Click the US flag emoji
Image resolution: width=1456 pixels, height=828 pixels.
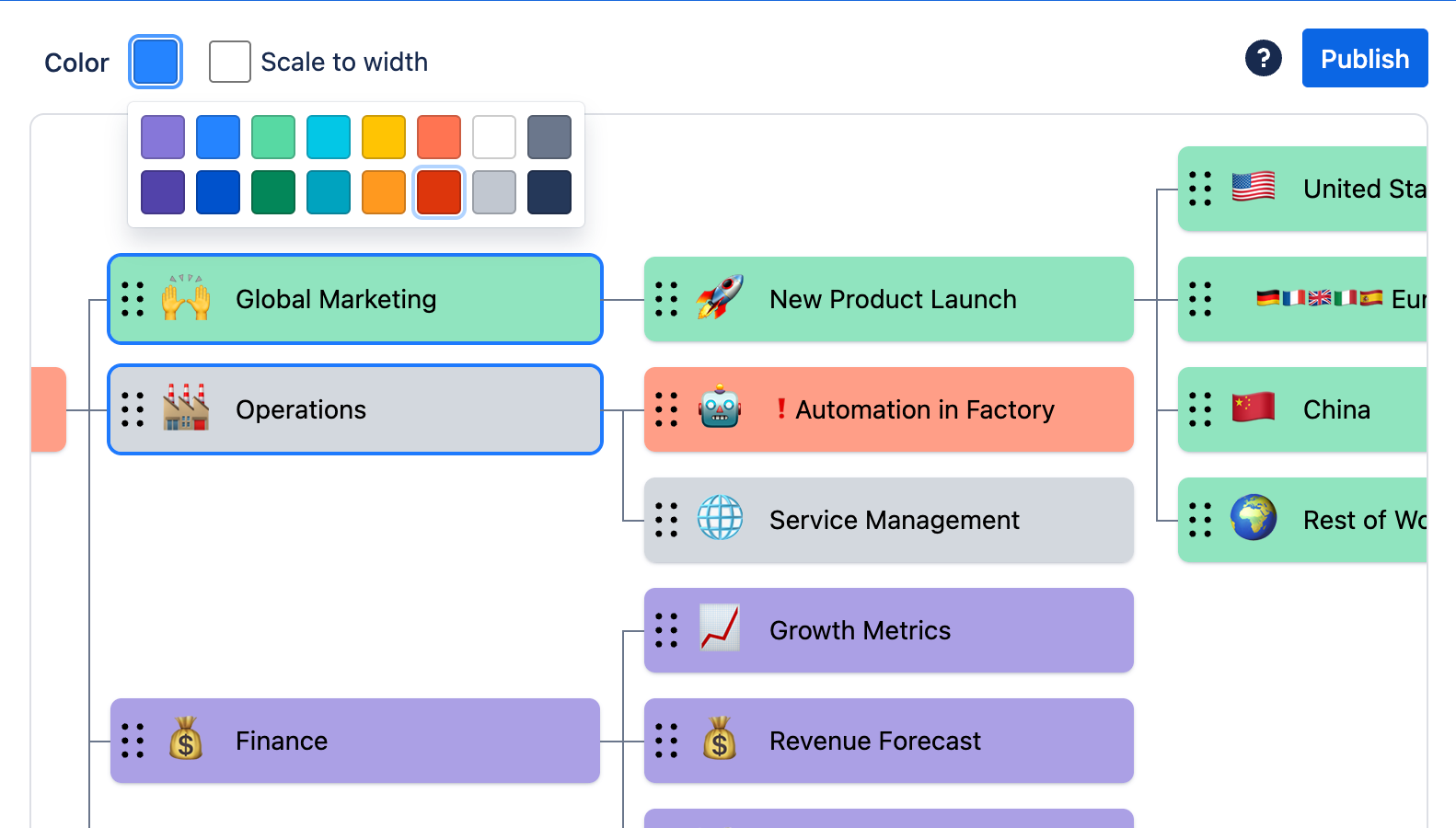tap(1254, 187)
